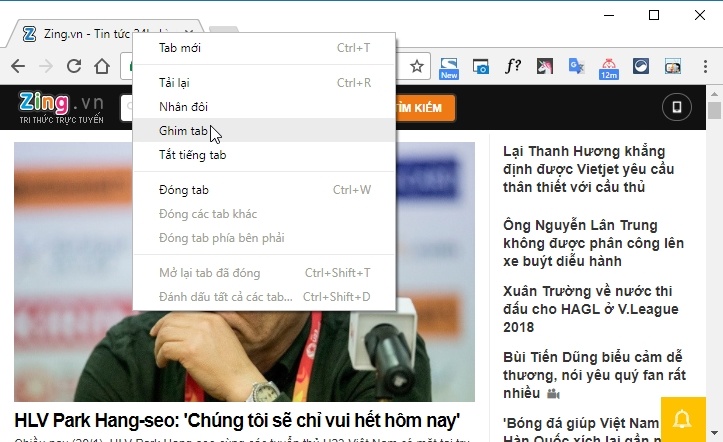
Task: Open the HLV Park Hang-seo headline
Action: coord(237,420)
